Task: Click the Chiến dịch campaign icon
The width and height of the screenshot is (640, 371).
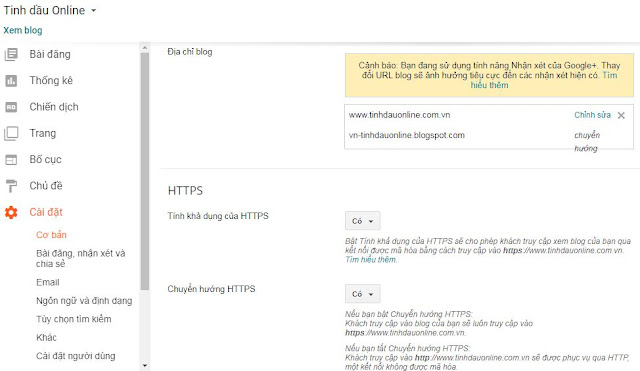Action: (11, 107)
